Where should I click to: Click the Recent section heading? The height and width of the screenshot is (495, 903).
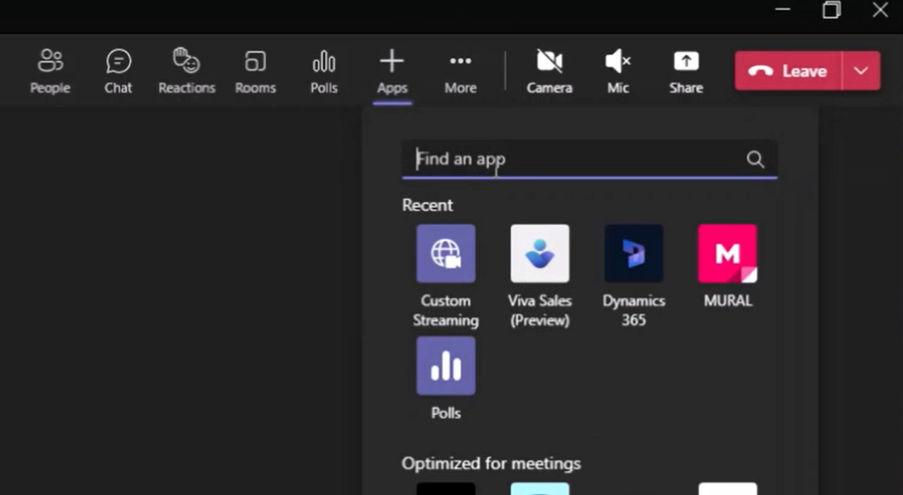pyautogui.click(x=427, y=205)
